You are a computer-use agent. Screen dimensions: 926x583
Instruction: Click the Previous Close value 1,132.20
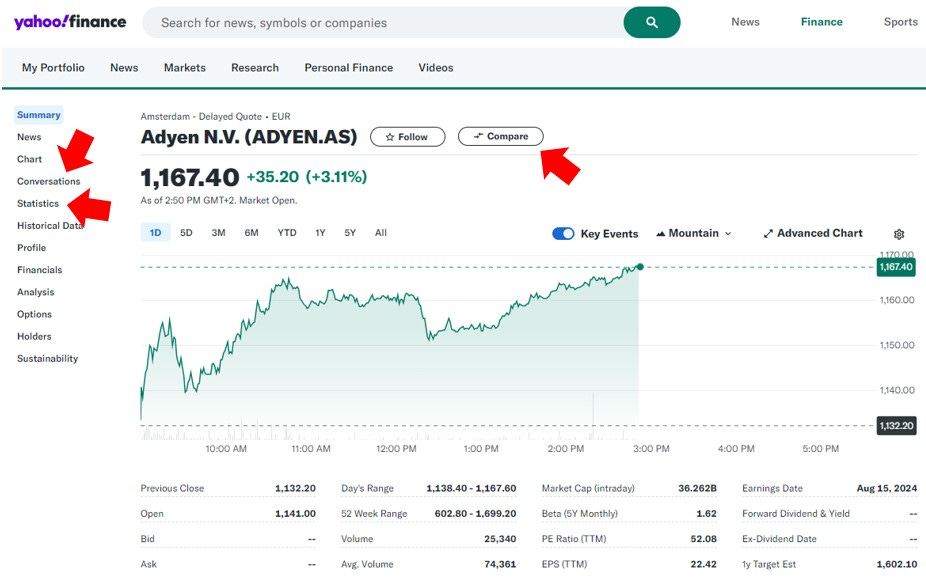pos(295,488)
